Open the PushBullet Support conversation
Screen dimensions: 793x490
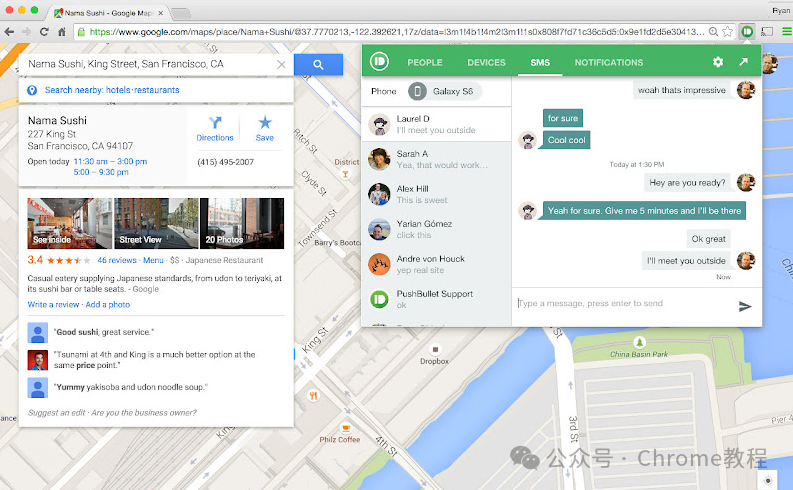(x=436, y=299)
